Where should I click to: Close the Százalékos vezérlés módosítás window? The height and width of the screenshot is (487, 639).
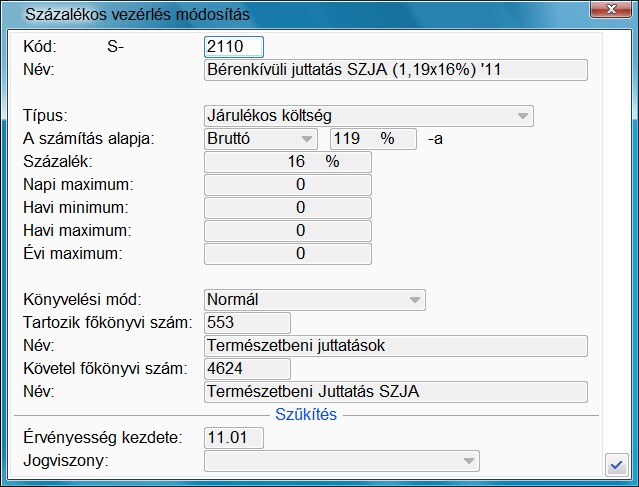pyautogui.click(x=611, y=9)
